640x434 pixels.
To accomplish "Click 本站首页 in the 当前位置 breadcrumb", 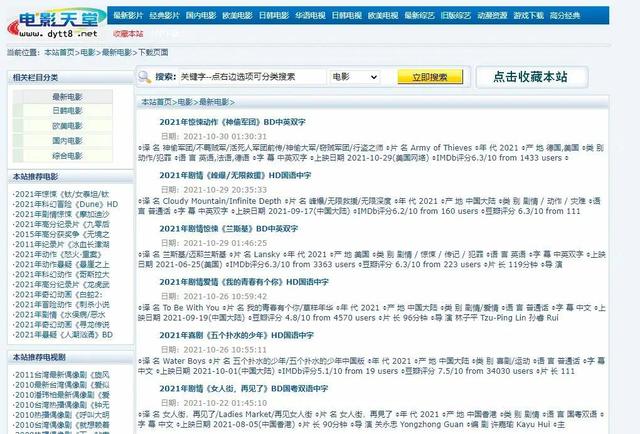I will (59, 52).
